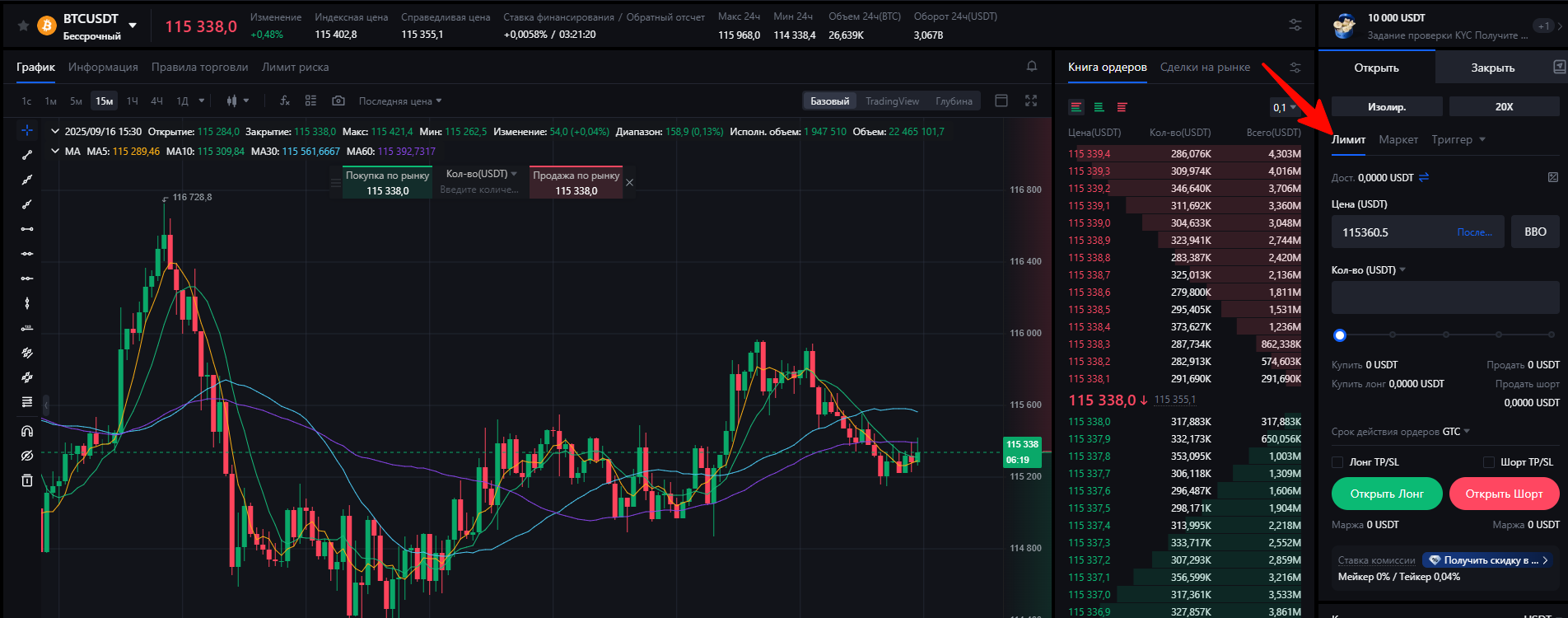Screen dimensions: 1568x618
Task: Toggle the chart layout window icon
Action: (1001, 101)
